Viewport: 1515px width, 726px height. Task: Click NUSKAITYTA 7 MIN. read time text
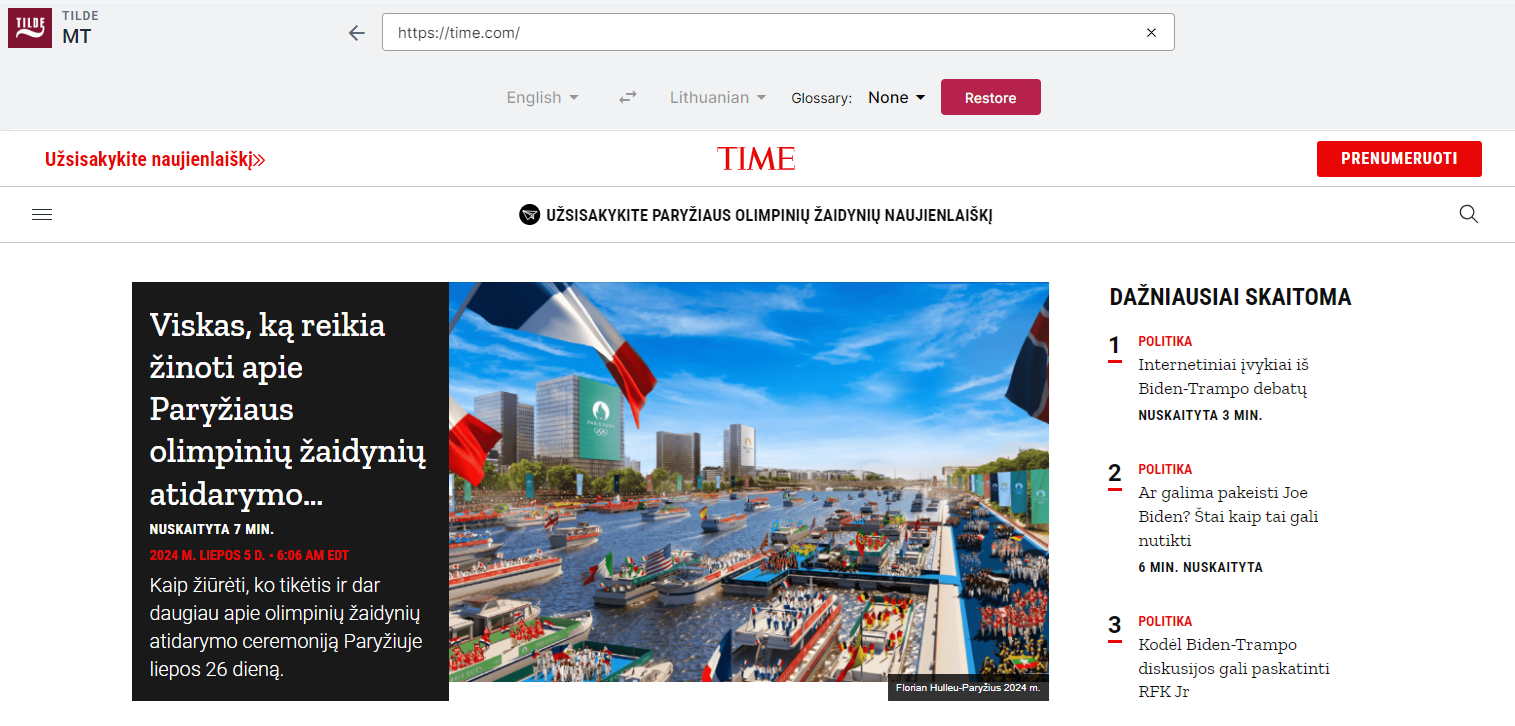coord(212,530)
